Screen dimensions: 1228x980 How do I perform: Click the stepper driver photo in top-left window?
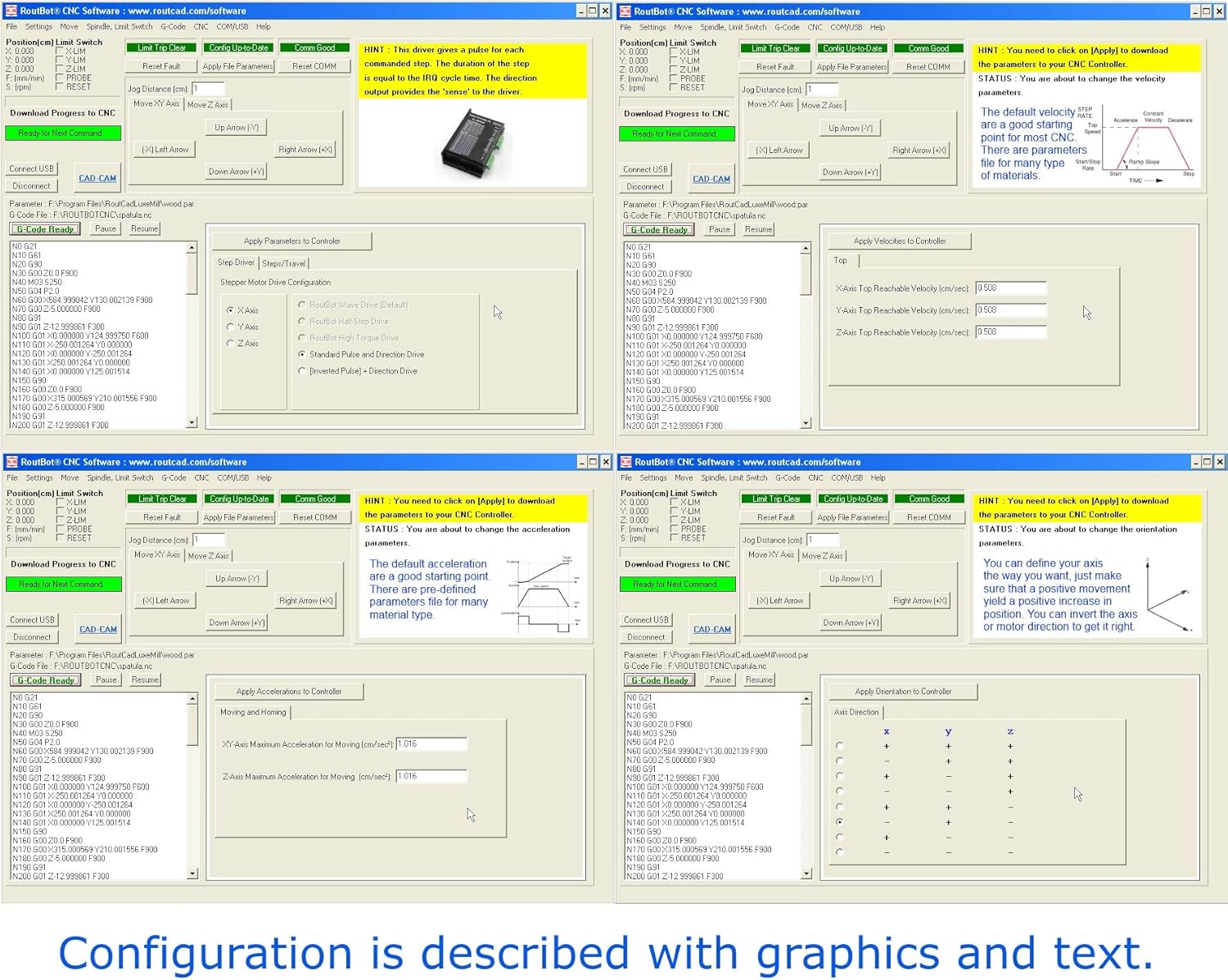(x=474, y=145)
